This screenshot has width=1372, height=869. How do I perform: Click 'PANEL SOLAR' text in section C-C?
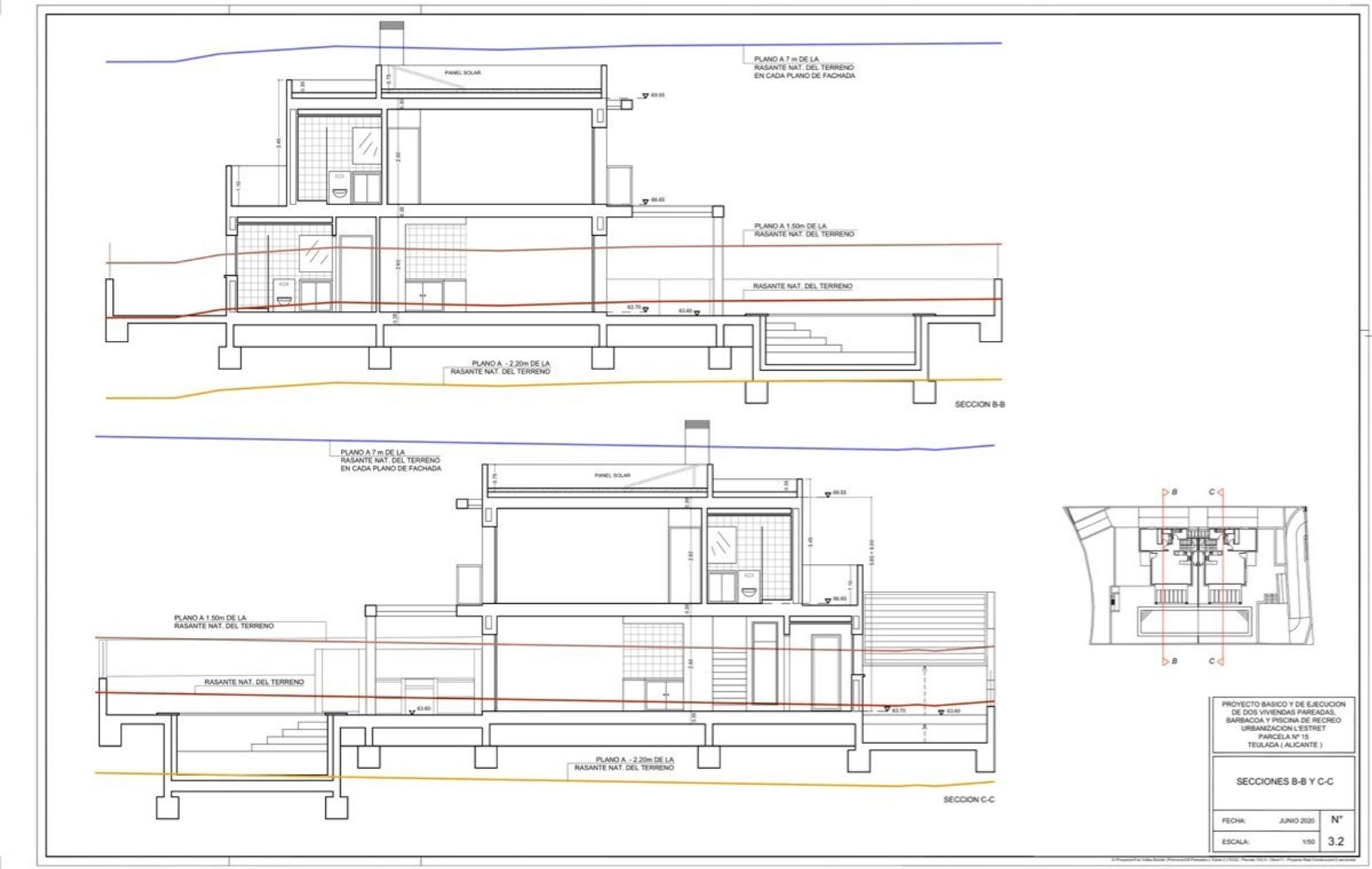612,475
